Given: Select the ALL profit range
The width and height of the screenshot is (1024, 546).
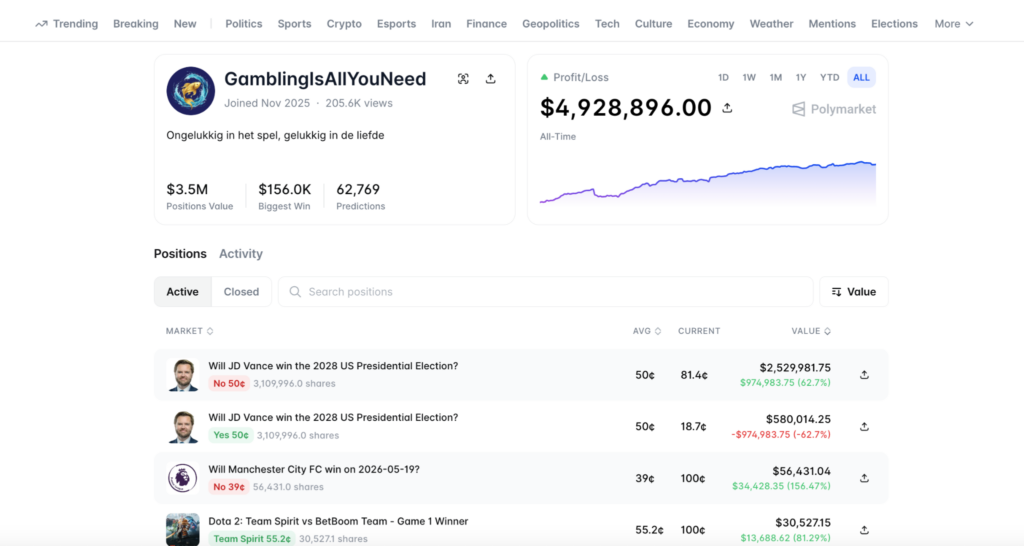Looking at the screenshot, I should pyautogui.click(x=861, y=77).
